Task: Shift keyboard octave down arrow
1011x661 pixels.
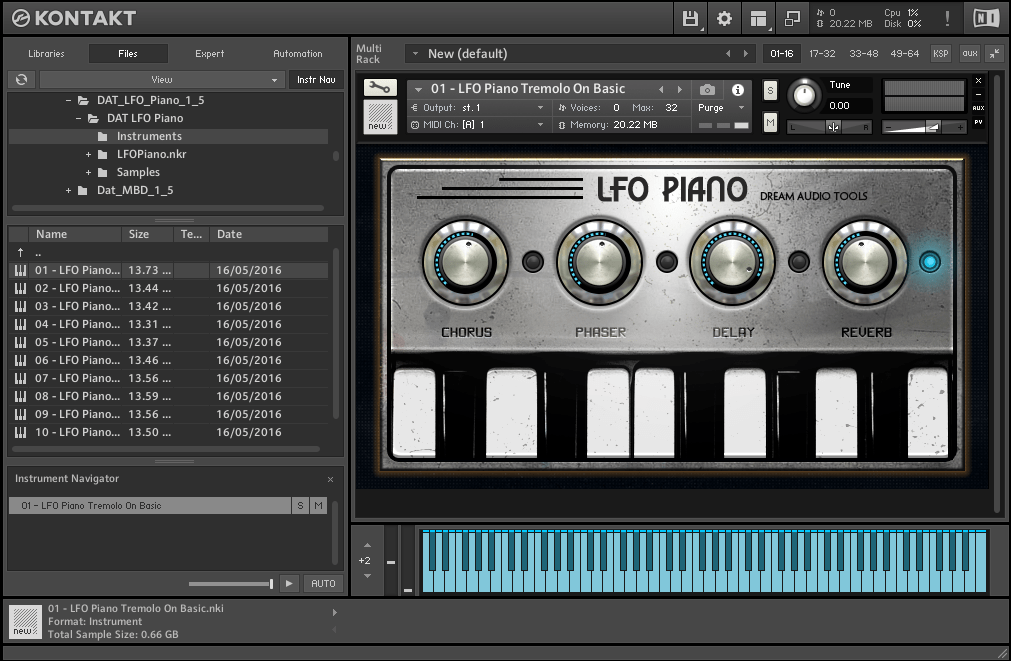Action: [x=368, y=576]
